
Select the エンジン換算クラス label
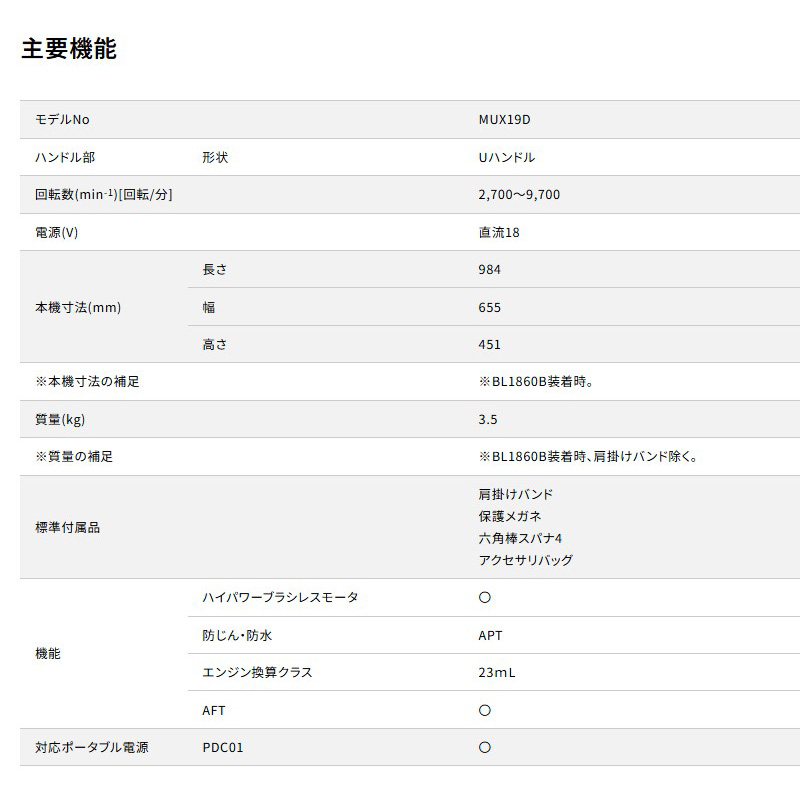coord(257,672)
